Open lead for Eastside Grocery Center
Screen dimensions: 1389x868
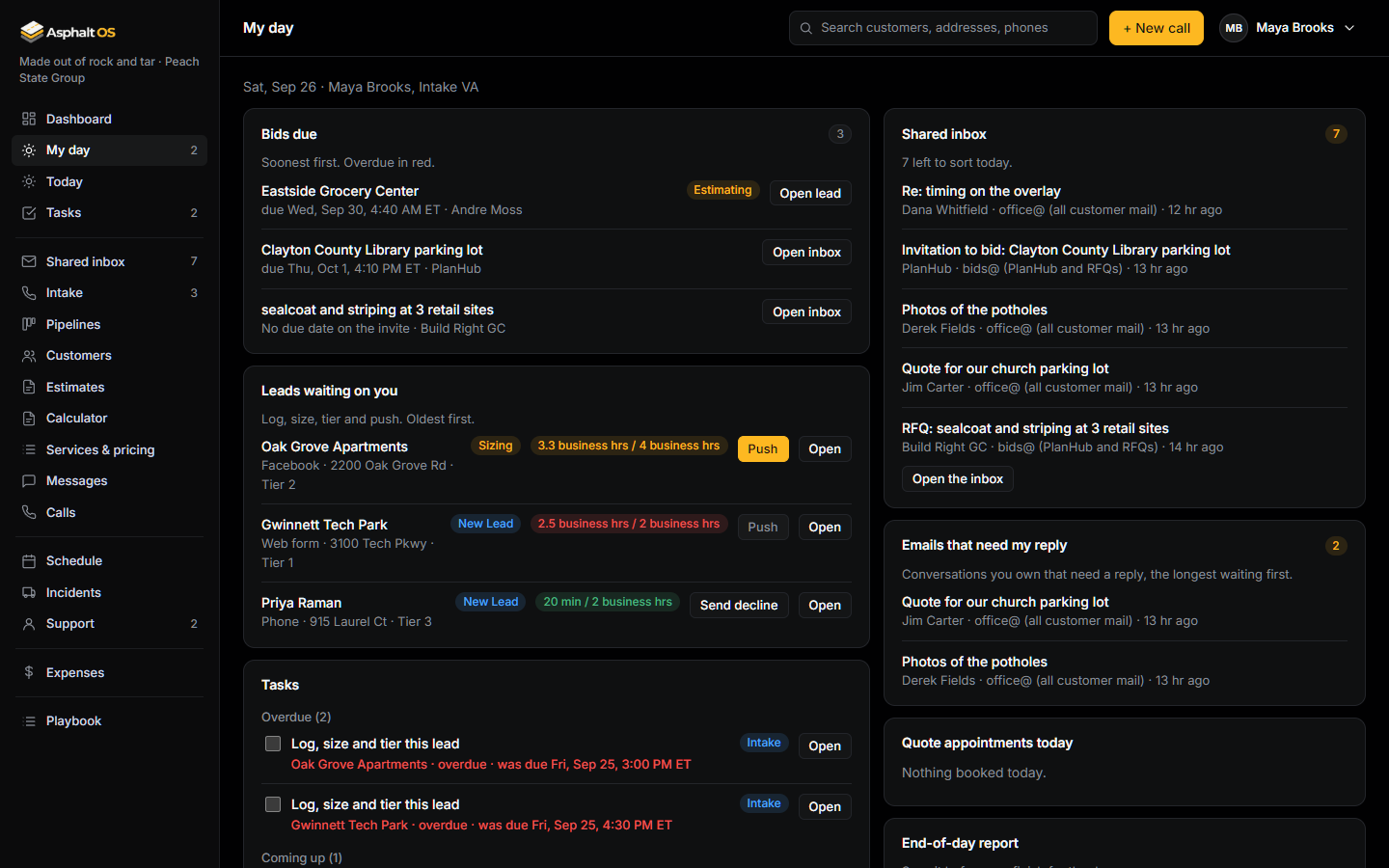click(x=810, y=193)
